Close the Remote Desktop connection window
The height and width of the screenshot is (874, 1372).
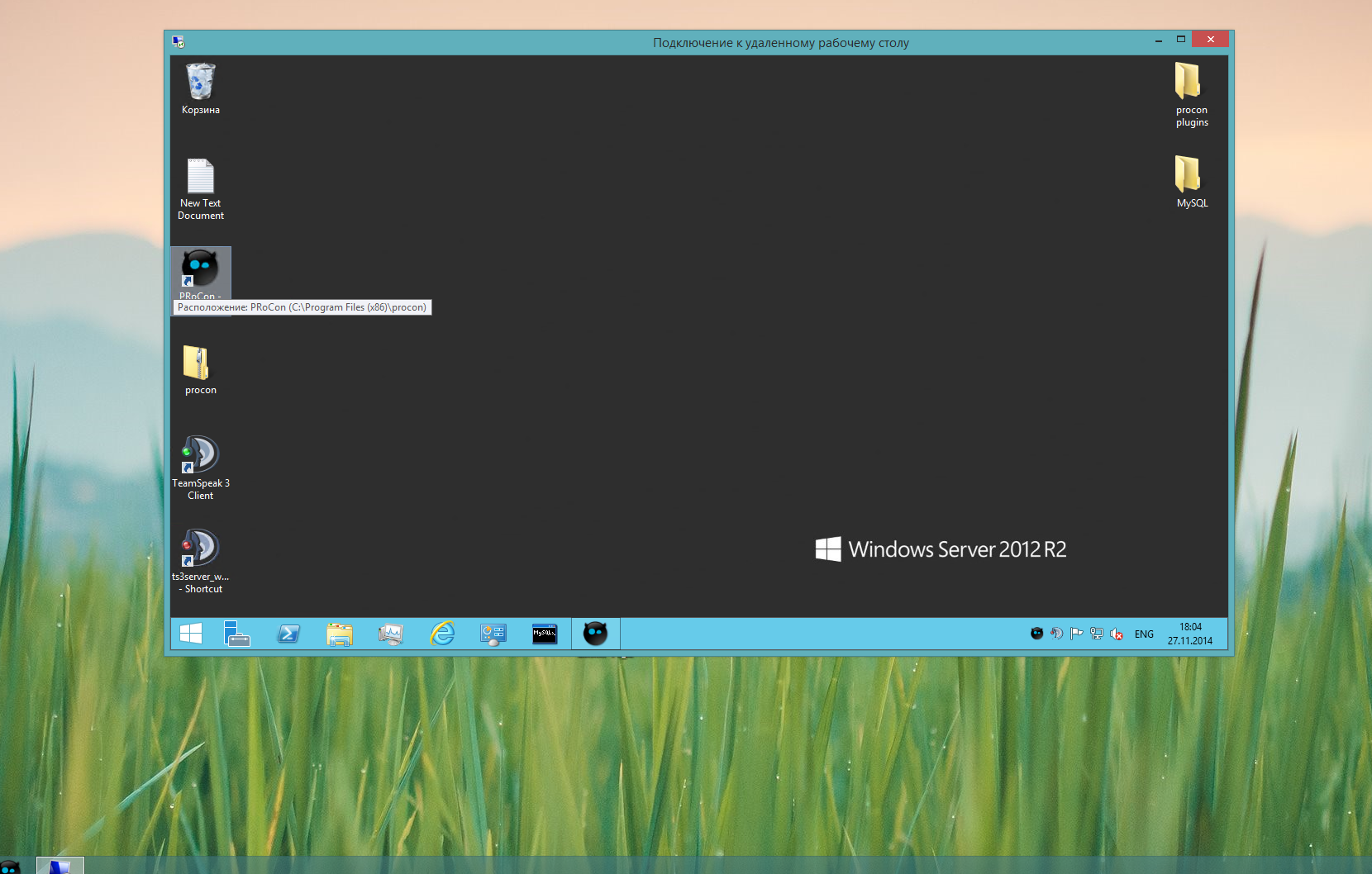[x=1211, y=40]
